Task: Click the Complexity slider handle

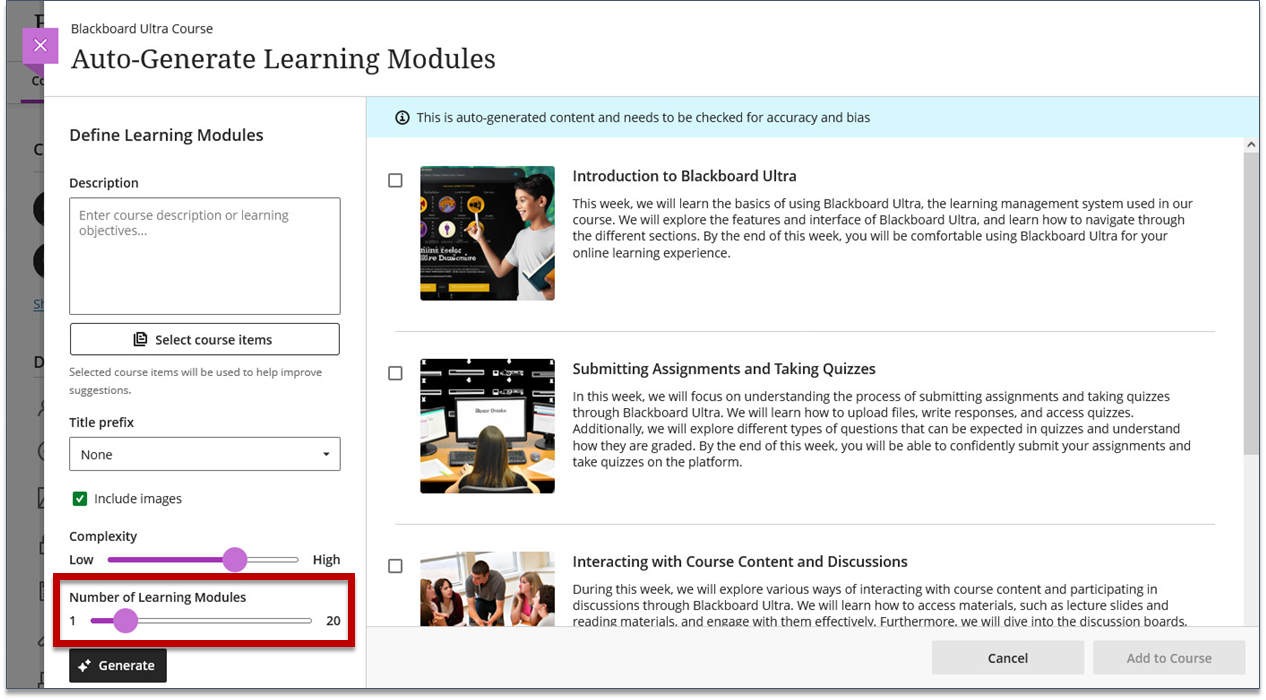Action: coord(234,559)
